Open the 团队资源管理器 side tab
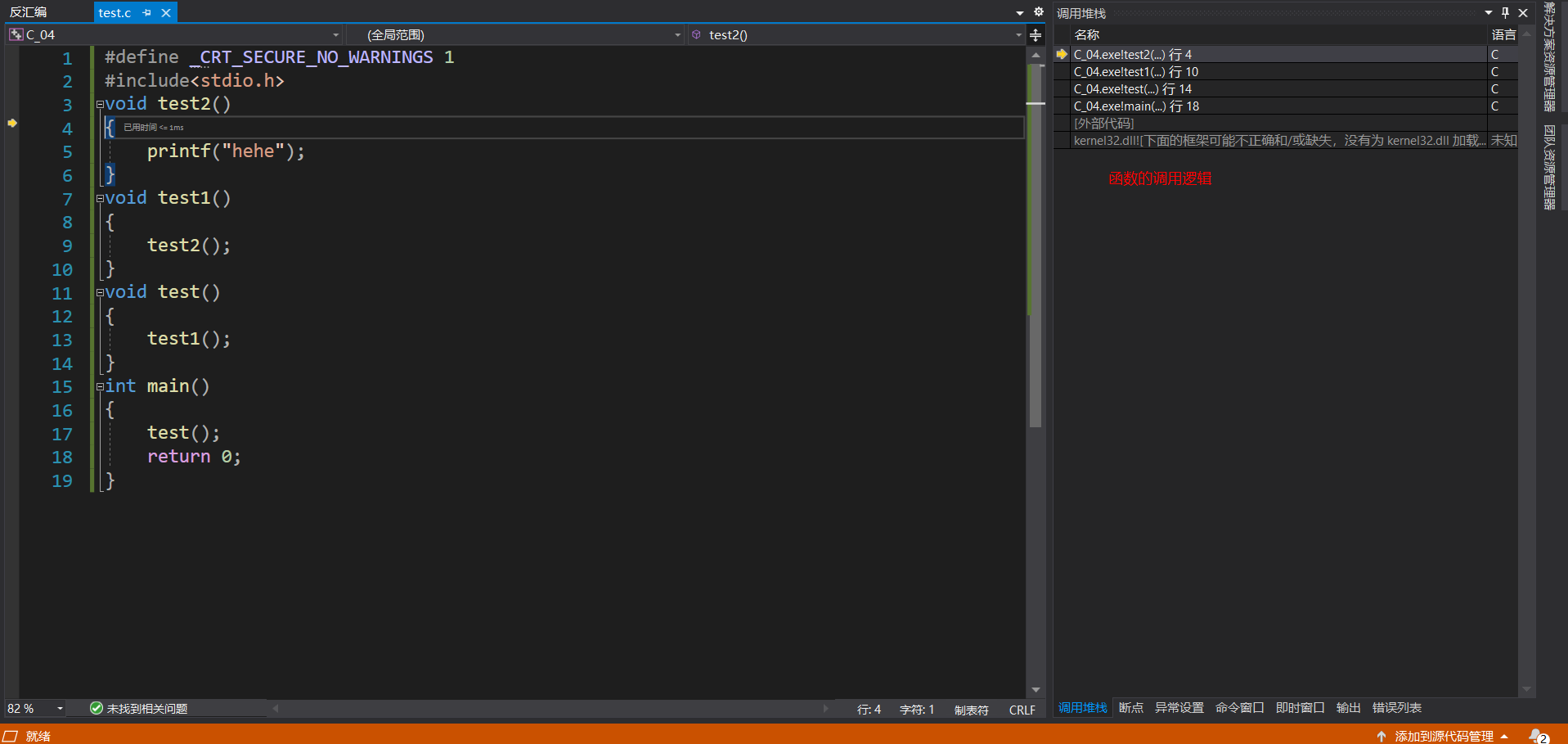The image size is (1568, 744). [x=1549, y=168]
